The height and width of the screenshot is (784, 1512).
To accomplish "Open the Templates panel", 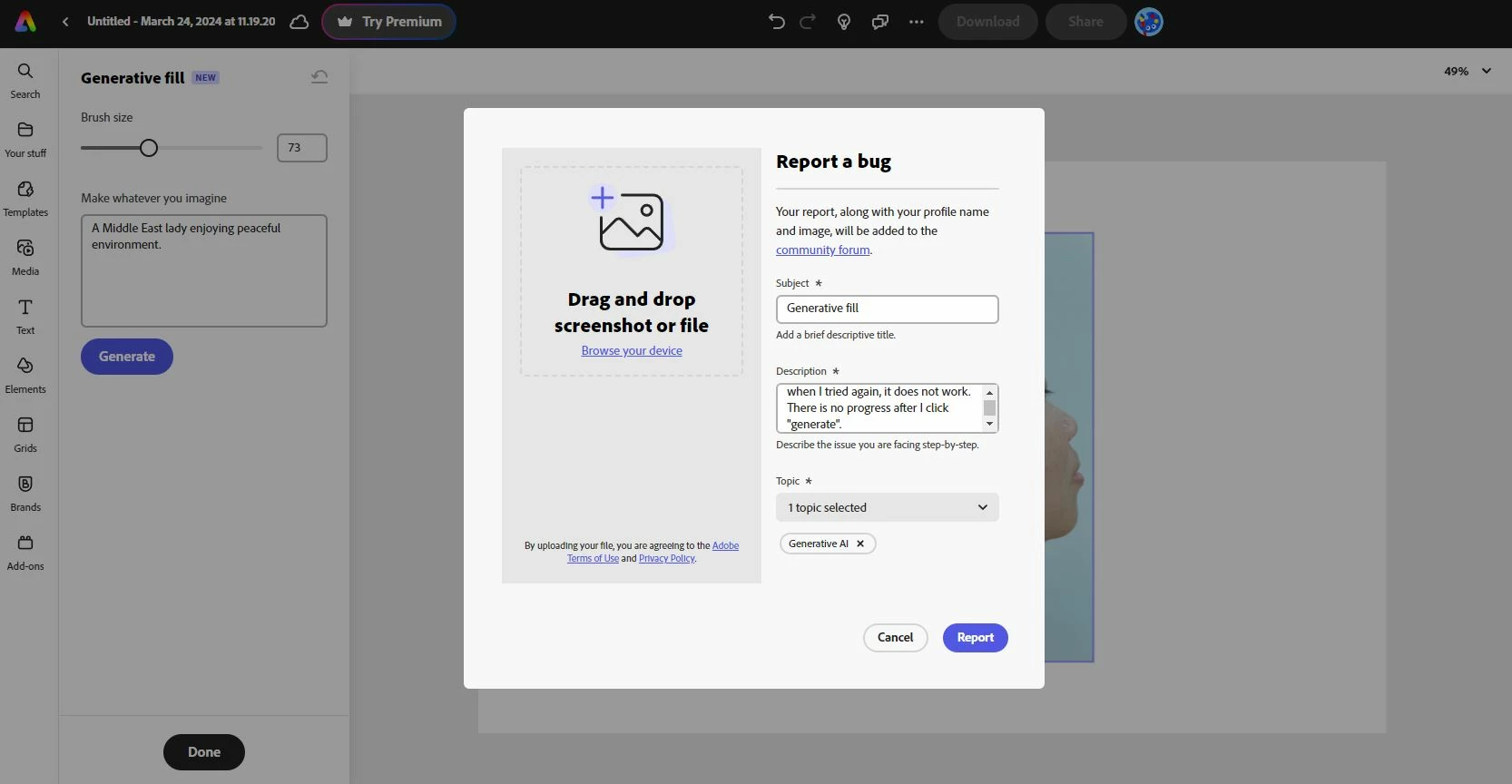I will click(25, 199).
